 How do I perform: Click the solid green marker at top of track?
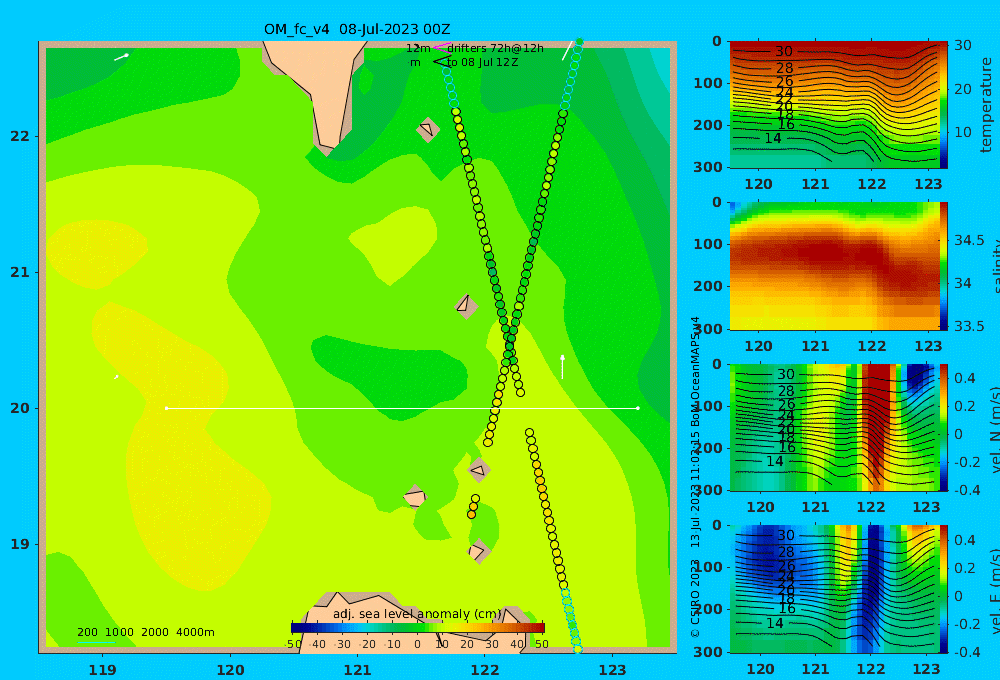coord(579,42)
